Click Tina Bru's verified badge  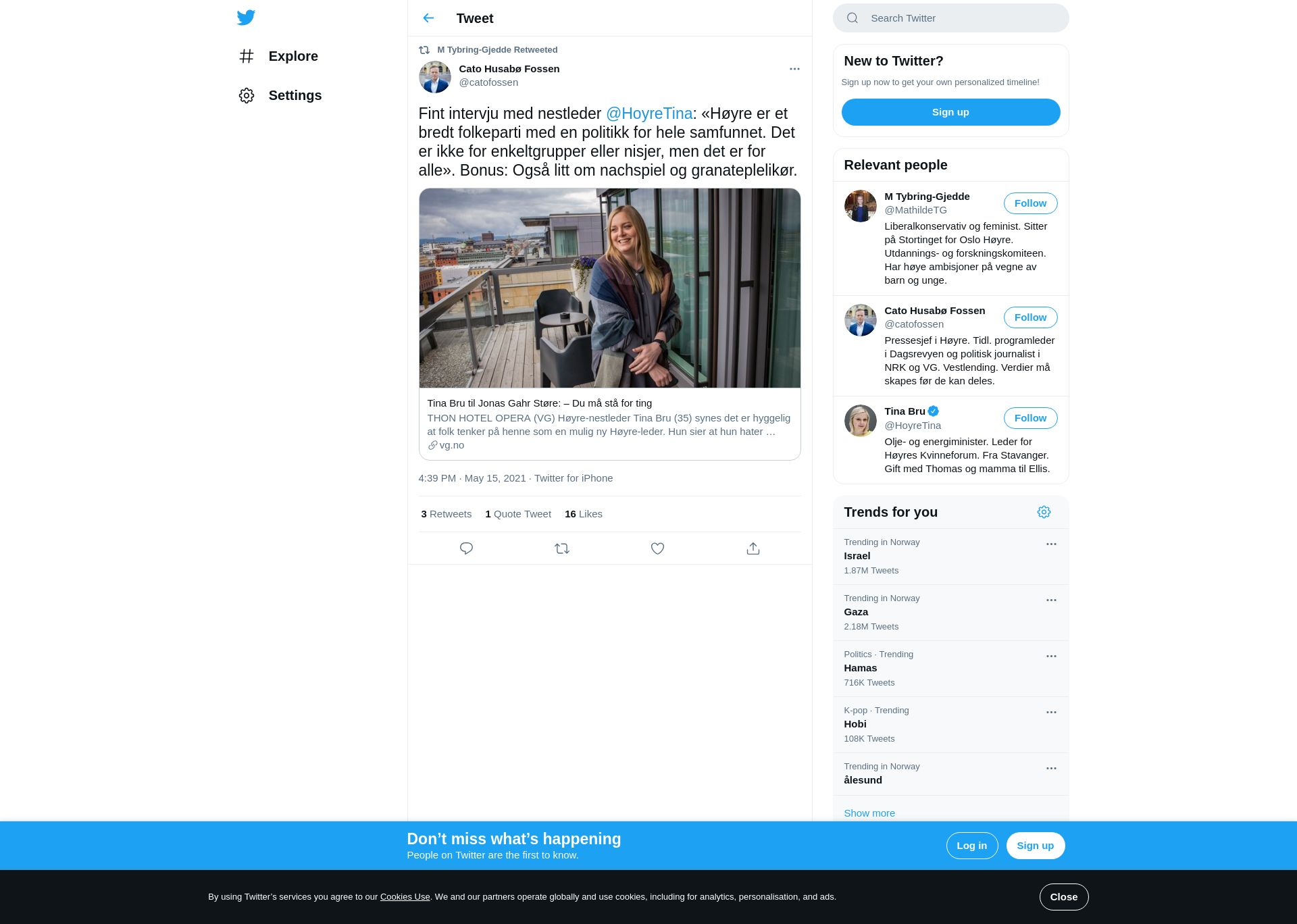pyautogui.click(x=934, y=411)
